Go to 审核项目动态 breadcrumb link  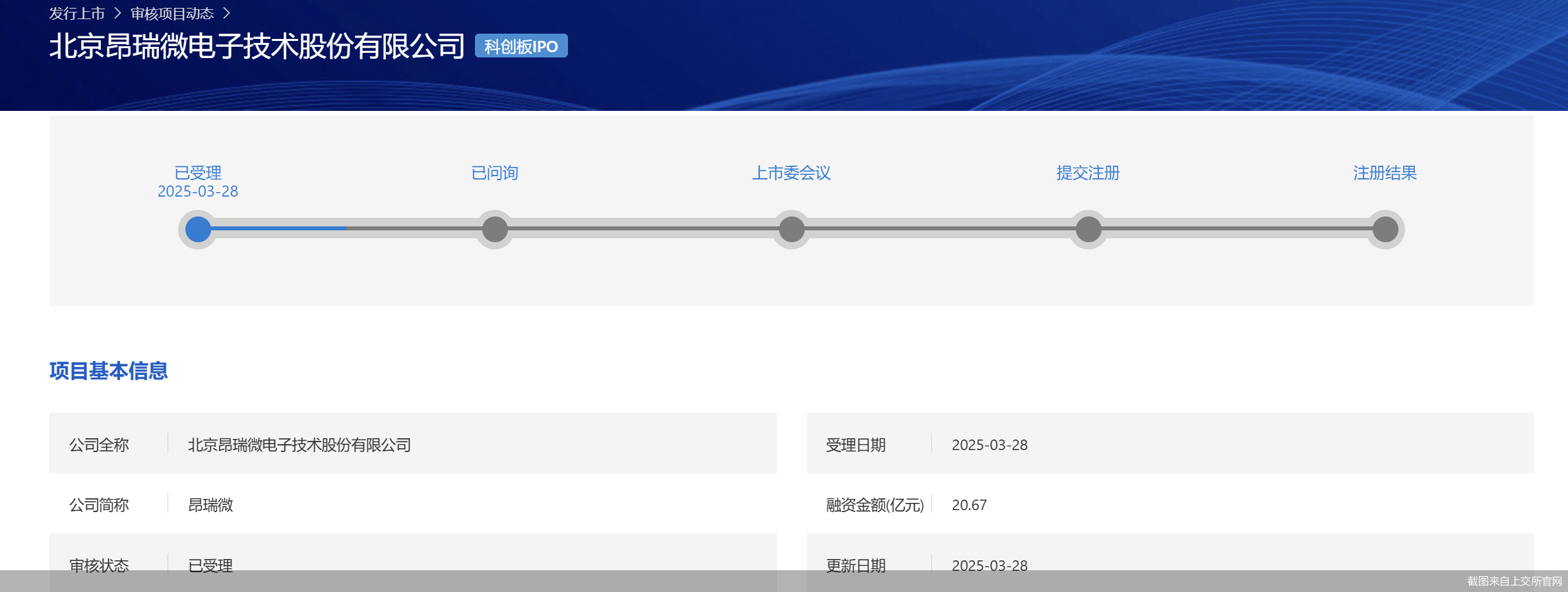(x=172, y=13)
